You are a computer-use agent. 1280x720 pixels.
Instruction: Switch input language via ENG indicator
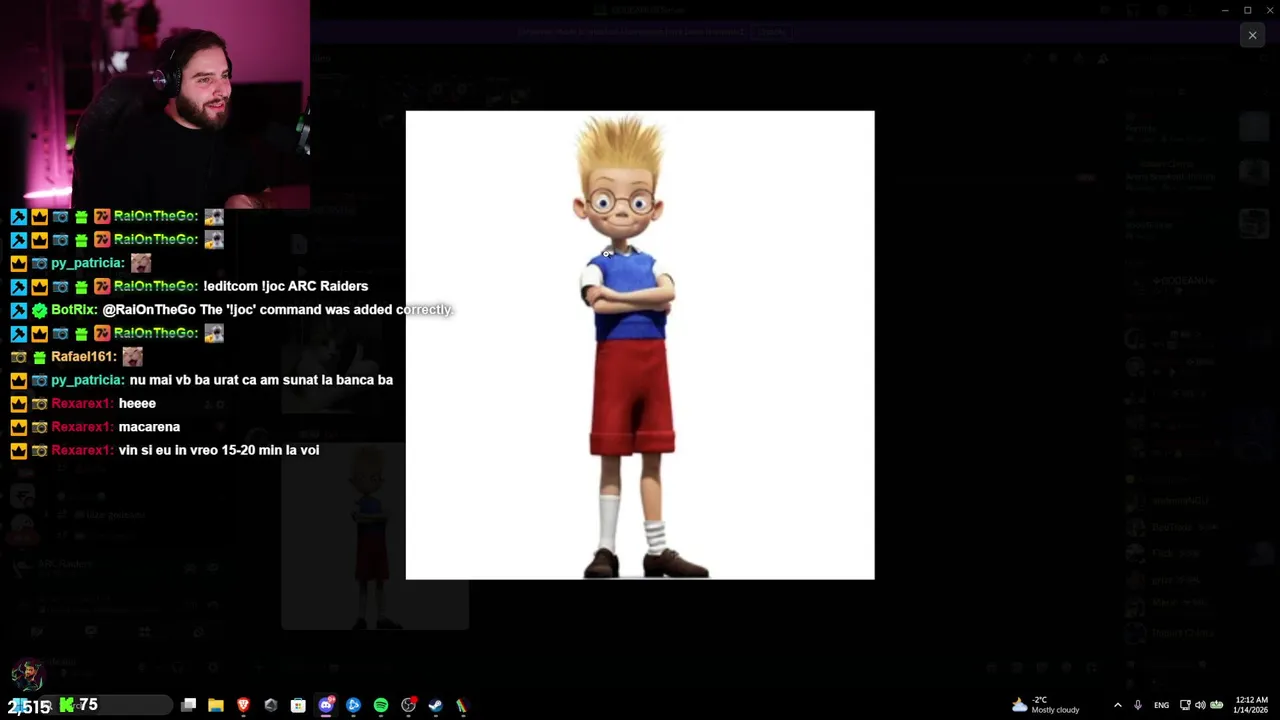(x=1161, y=705)
